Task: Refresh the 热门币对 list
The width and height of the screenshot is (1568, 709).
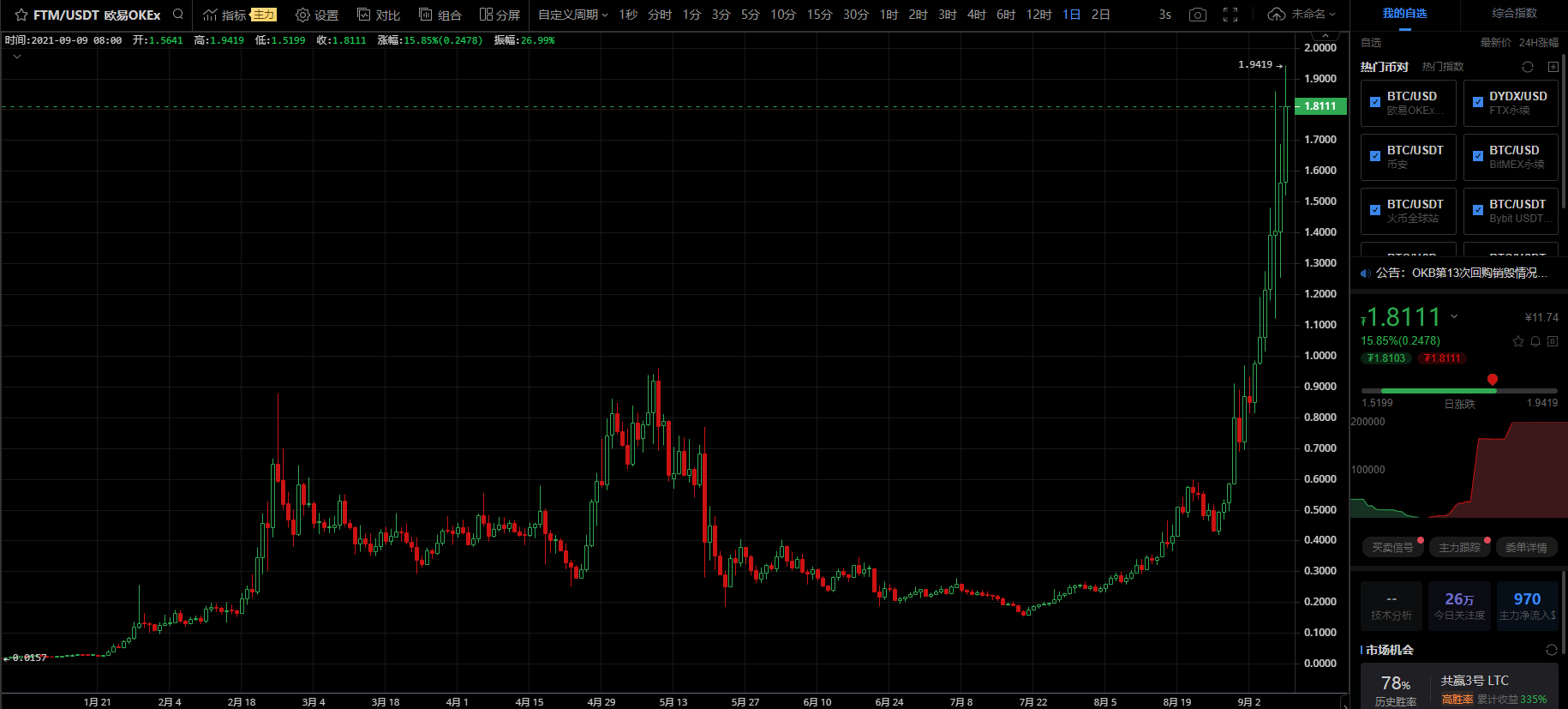Action: 1528,67
